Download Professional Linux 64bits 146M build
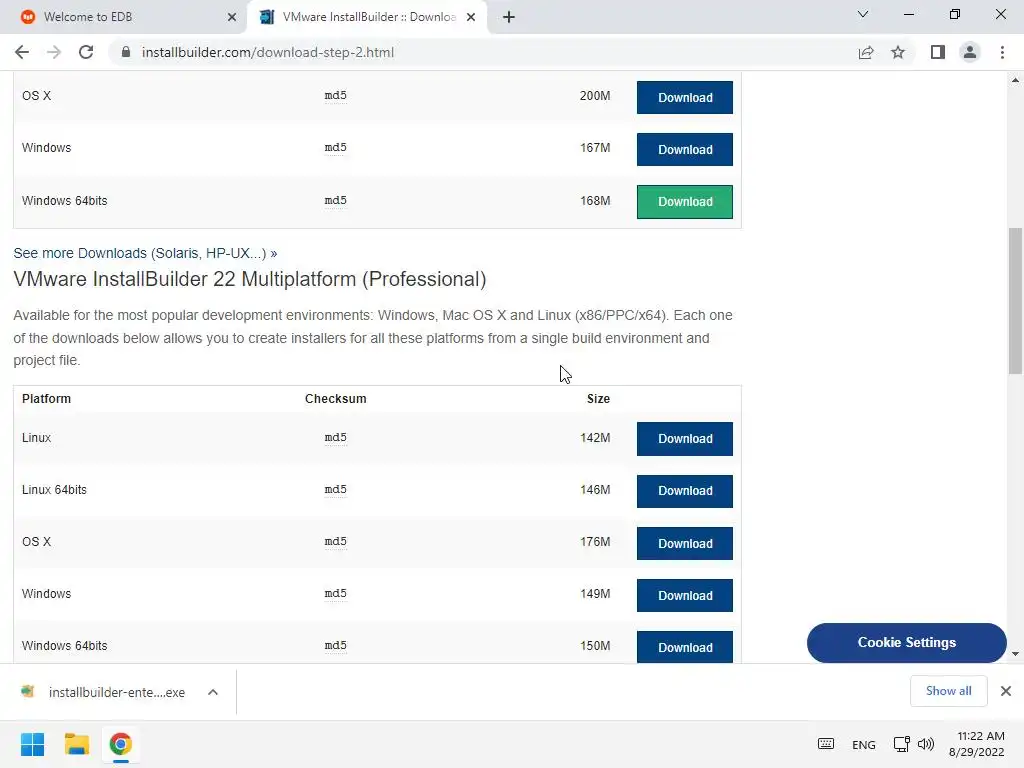 tap(684, 491)
